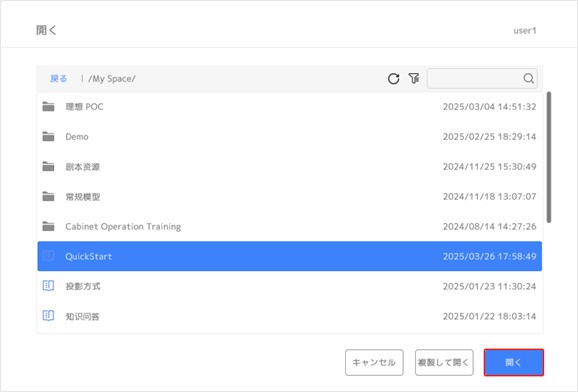Viewport: 578px width, 392px height.
Task: Click timestamp of the Demo folder
Action: [x=490, y=137]
